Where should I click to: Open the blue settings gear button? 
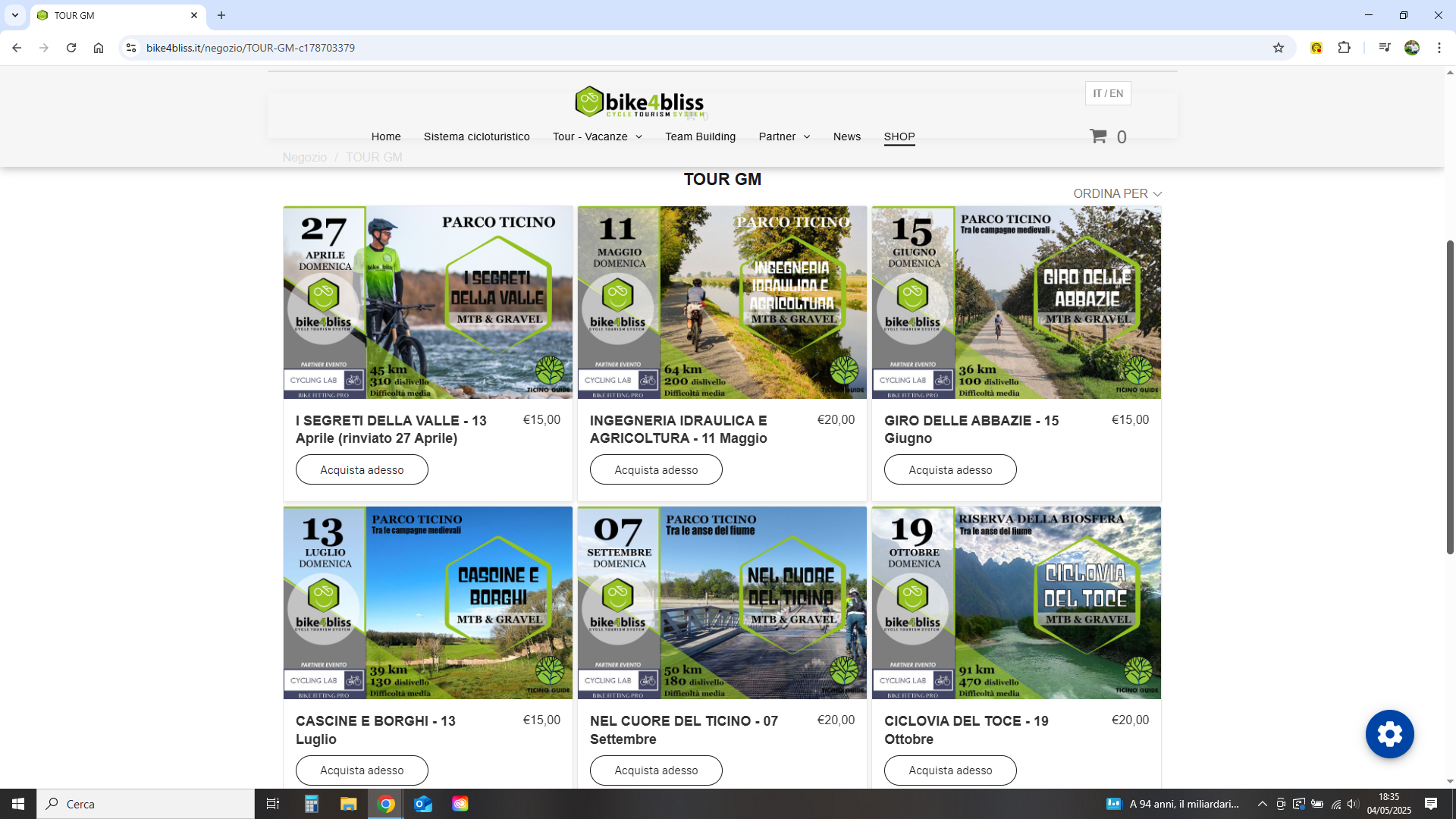click(x=1389, y=734)
